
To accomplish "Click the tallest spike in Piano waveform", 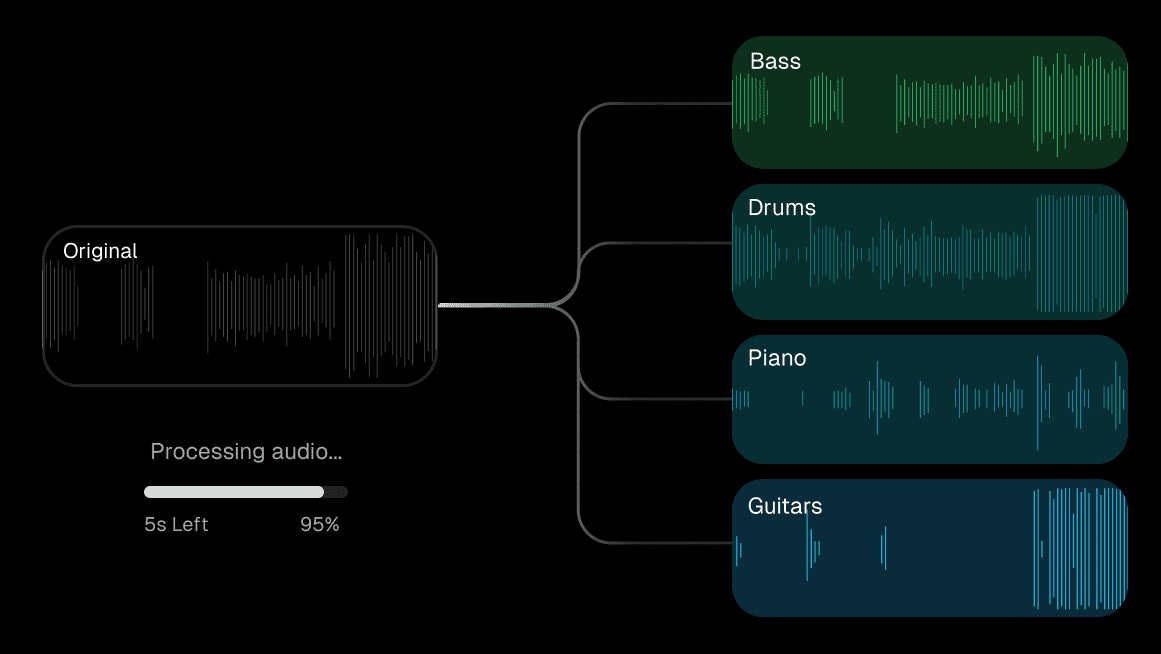I will 1038,402.
